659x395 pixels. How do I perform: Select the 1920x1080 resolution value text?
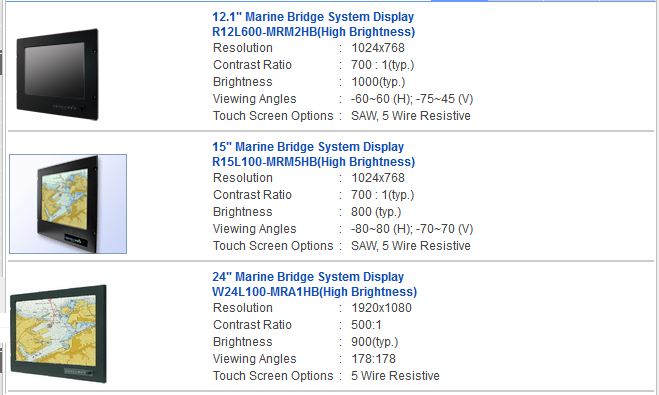click(x=381, y=308)
